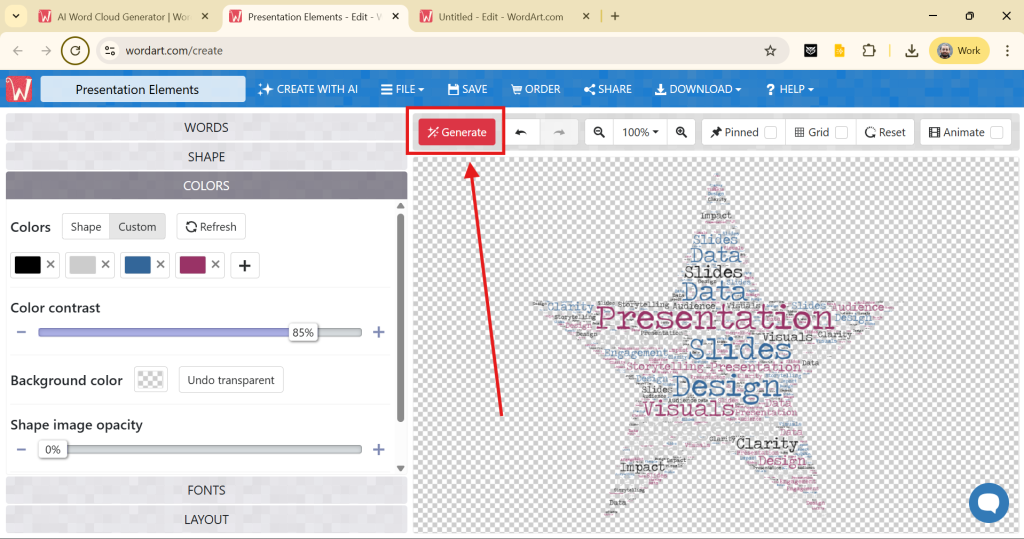Image resolution: width=1024 pixels, height=539 pixels.
Task: Enable the Pinned checkbox
Action: [x=771, y=132]
